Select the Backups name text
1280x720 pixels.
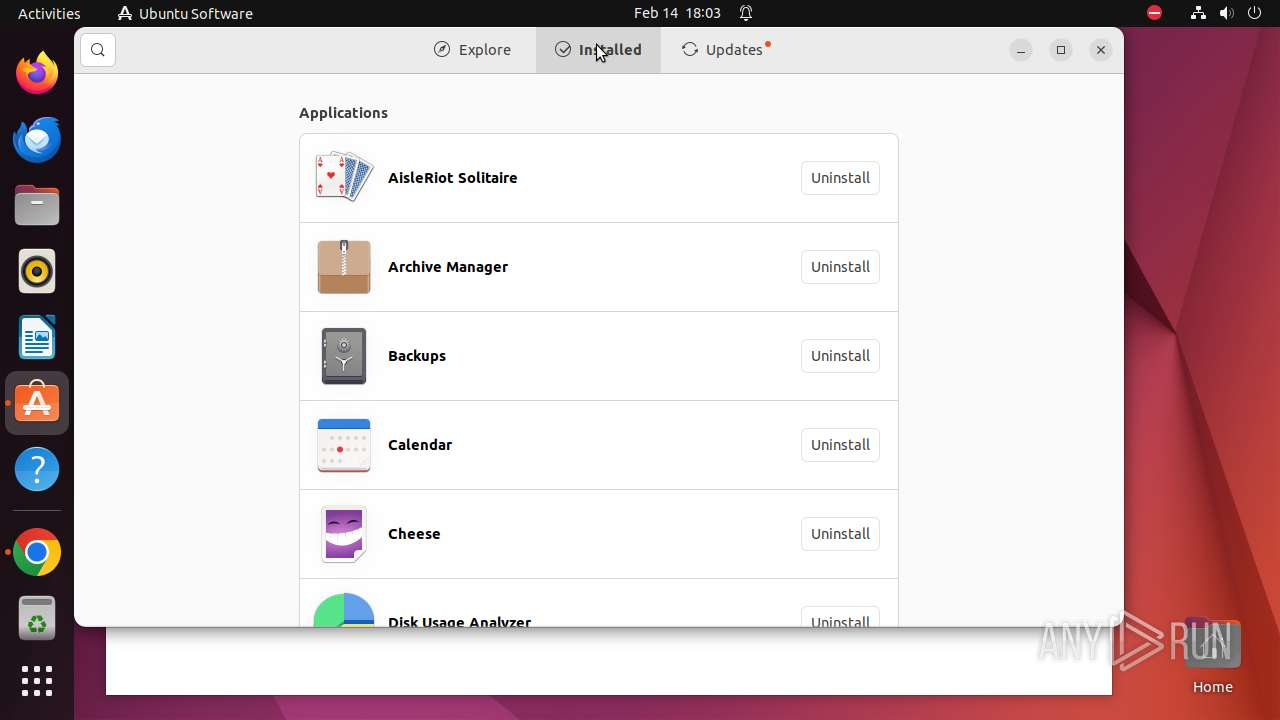pos(417,356)
